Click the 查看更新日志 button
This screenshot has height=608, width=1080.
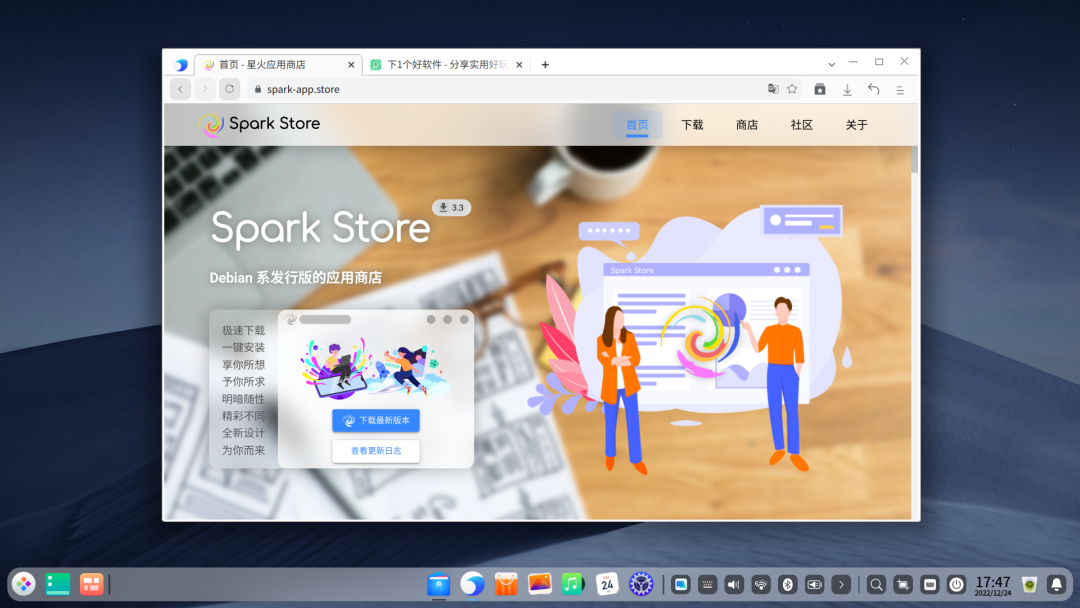pos(376,450)
